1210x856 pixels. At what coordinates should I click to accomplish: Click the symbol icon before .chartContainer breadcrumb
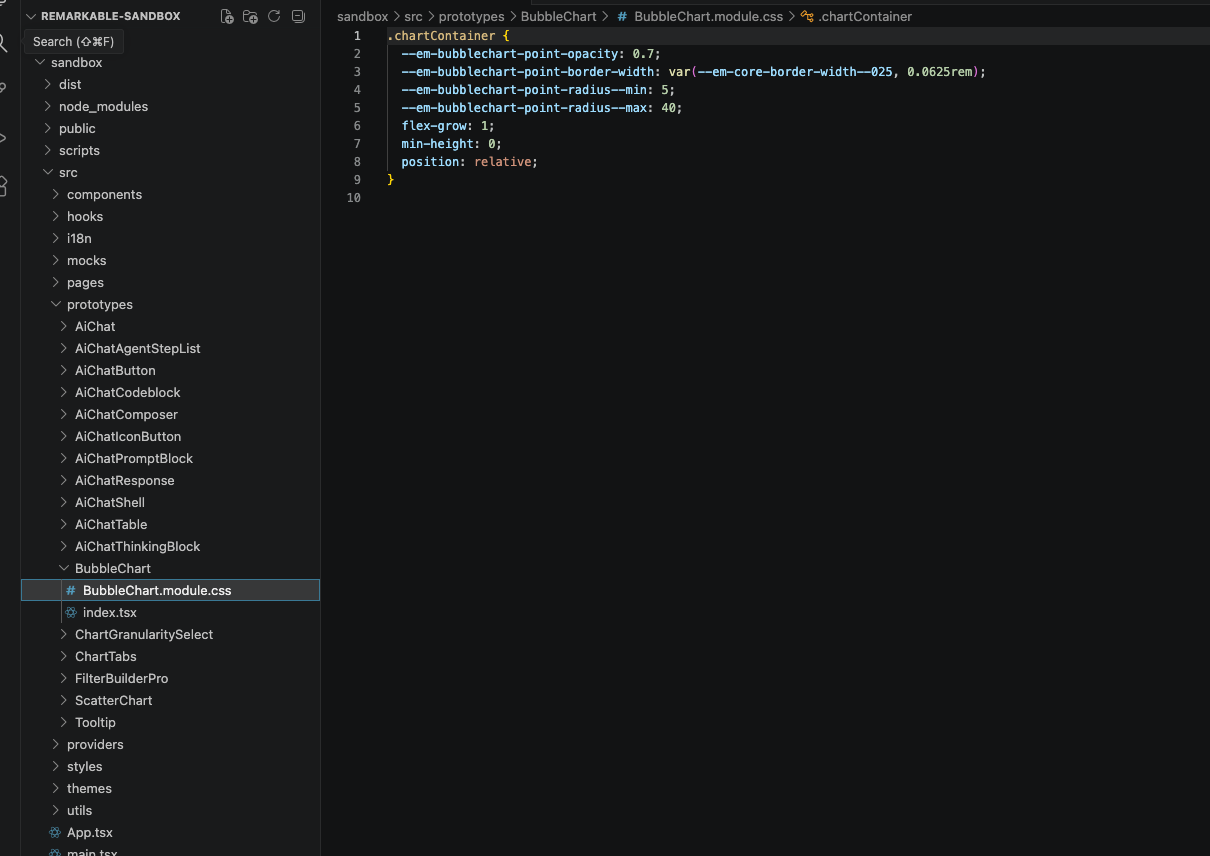806,16
